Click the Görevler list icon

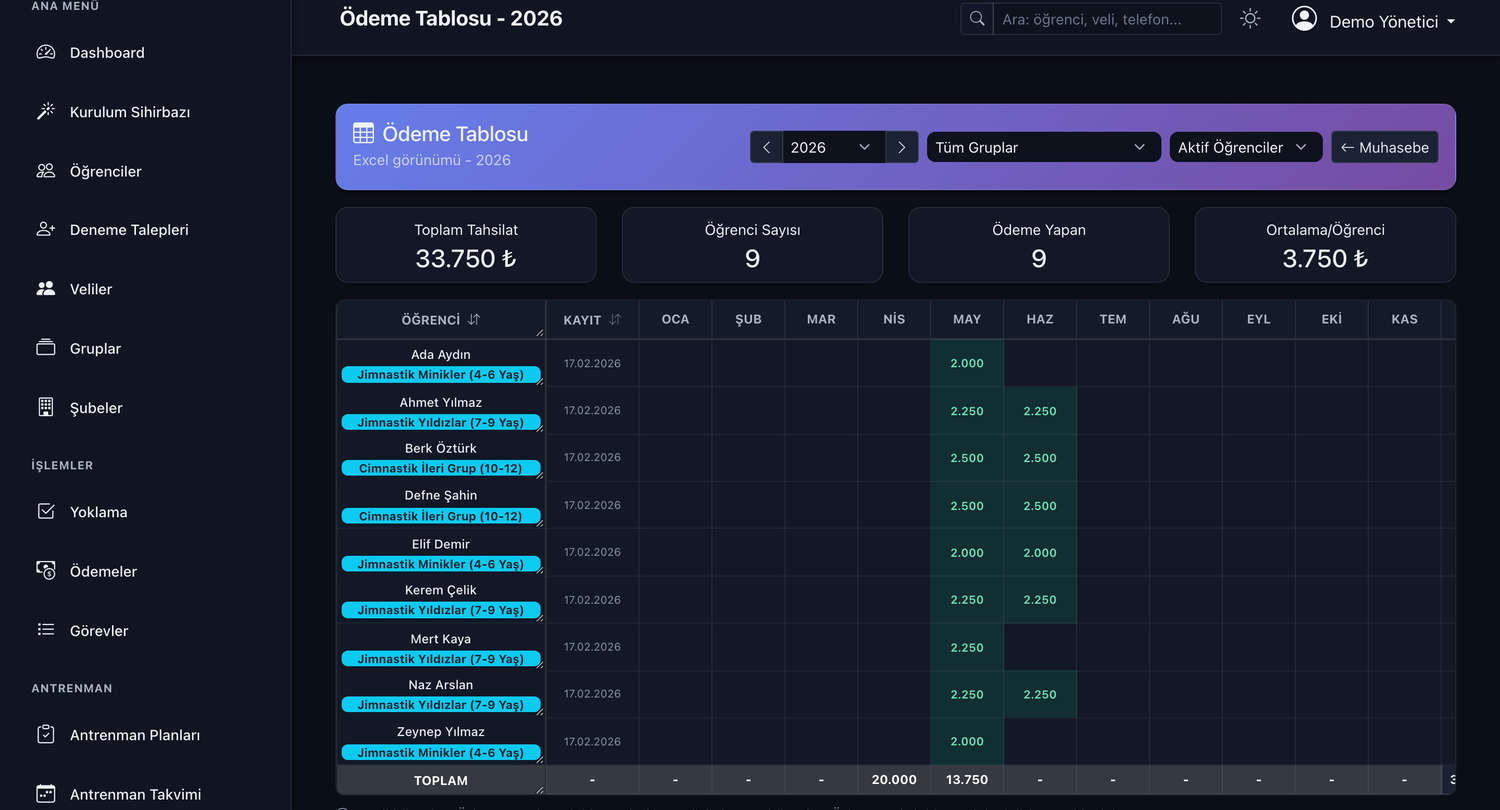point(45,630)
